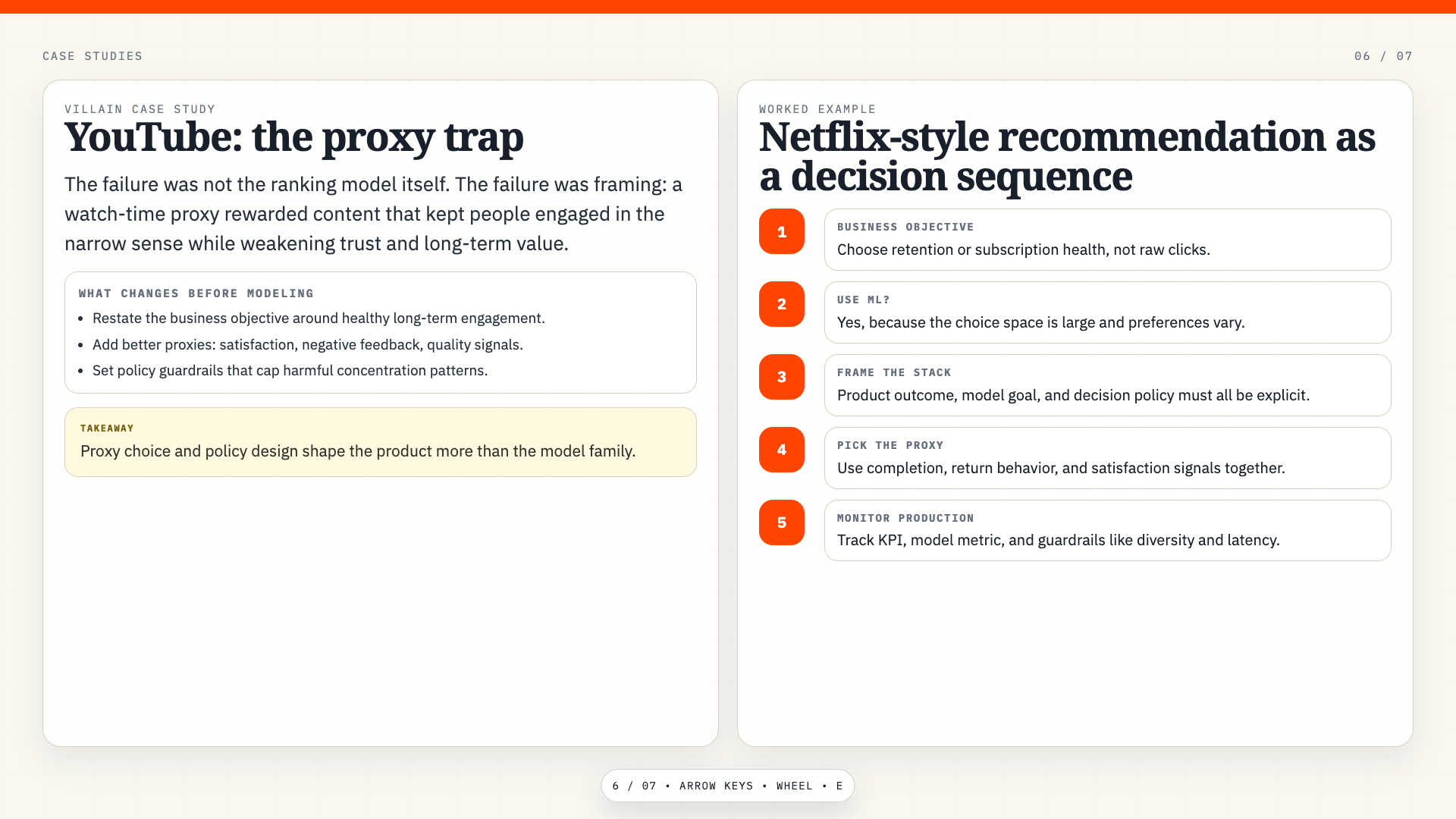The height and width of the screenshot is (819, 1456).
Task: Click the Villain Case Study label
Action: coord(140,109)
